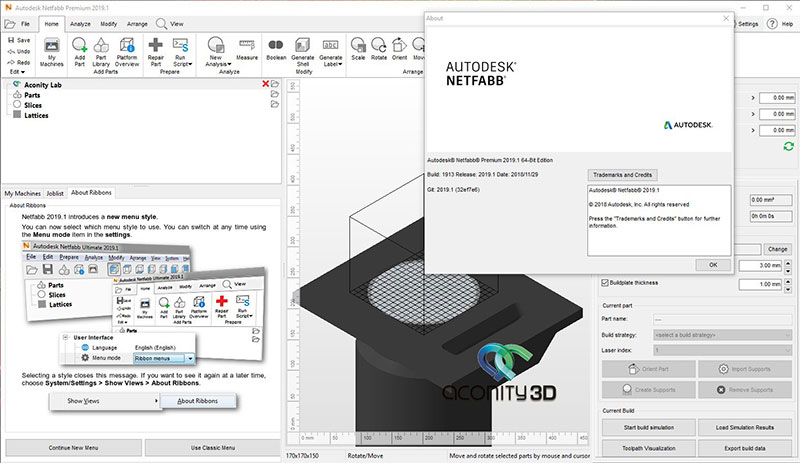Click Continue New Menu button
This screenshot has width=800, height=463.
click(x=73, y=448)
